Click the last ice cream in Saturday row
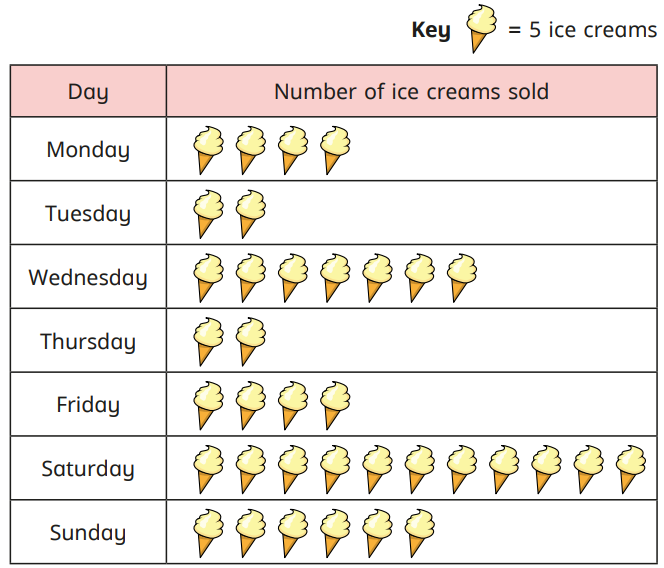The width and height of the screenshot is (664, 568). [x=630, y=468]
